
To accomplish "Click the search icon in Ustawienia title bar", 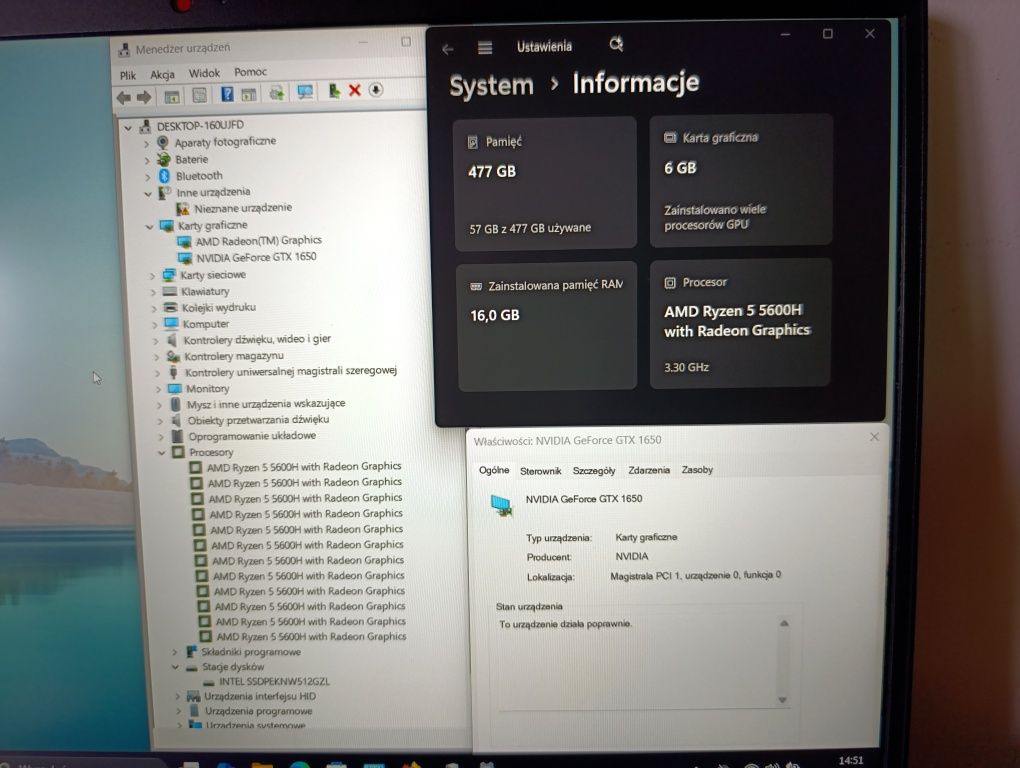I will pos(616,44).
